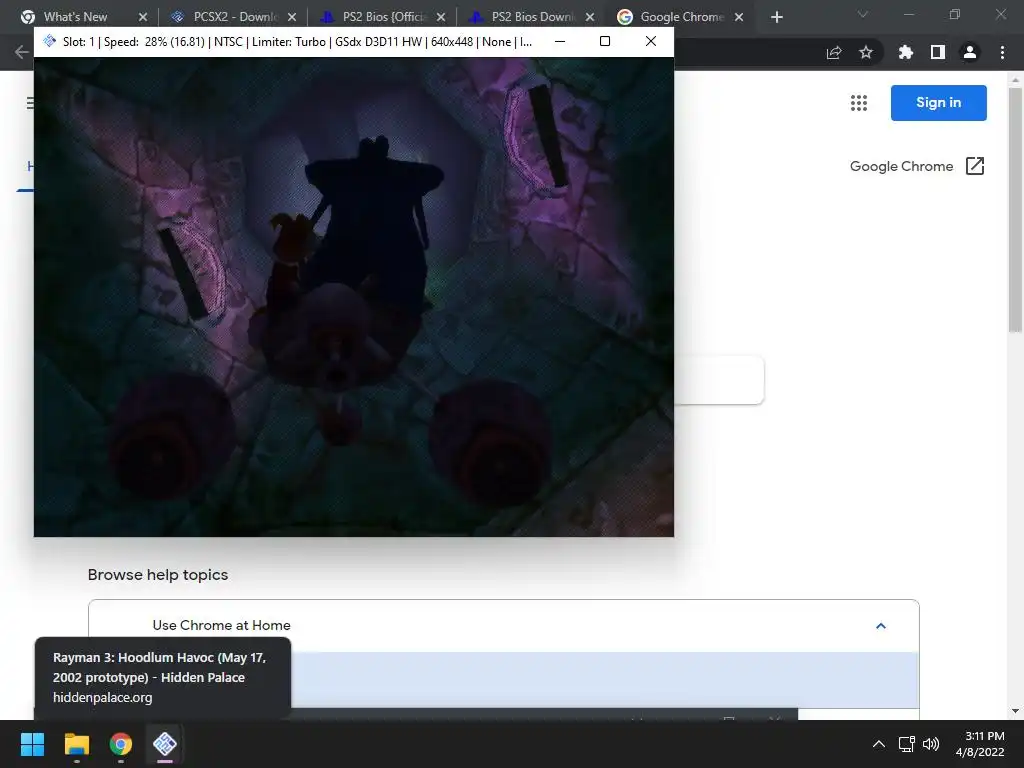Open Chrome from the taskbar
The width and height of the screenshot is (1024, 768).
(121, 744)
